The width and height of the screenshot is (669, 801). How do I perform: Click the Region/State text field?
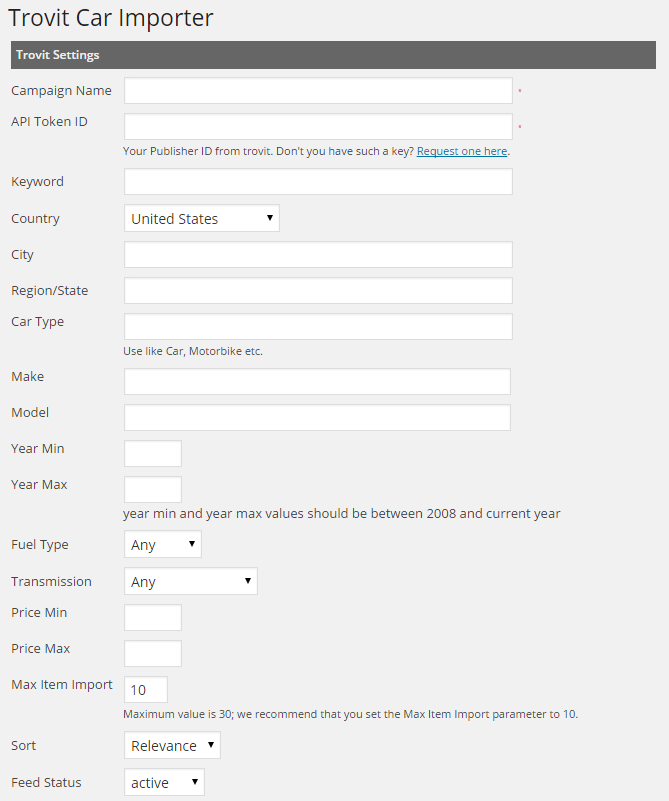[x=318, y=291]
